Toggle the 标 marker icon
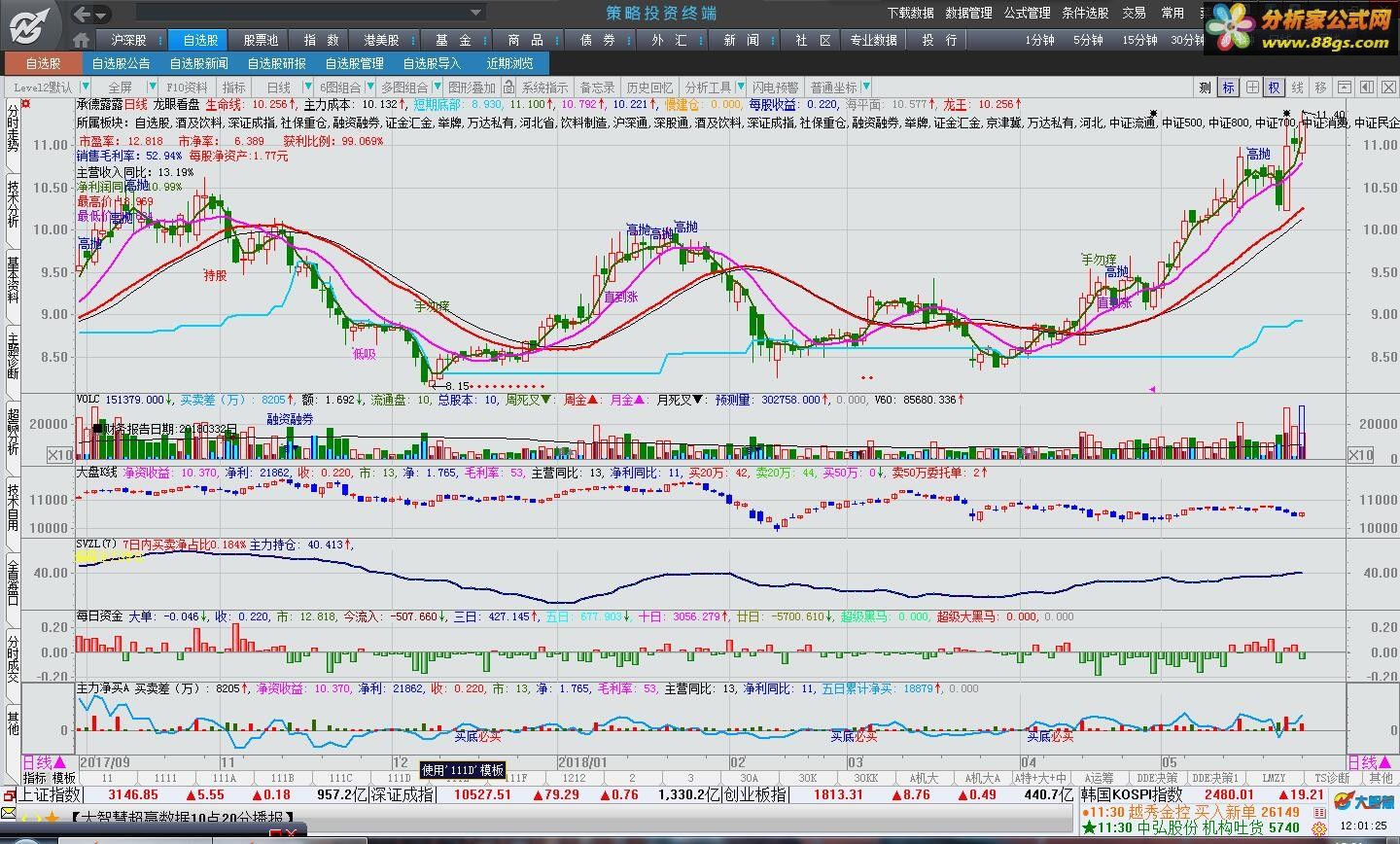 1229,88
